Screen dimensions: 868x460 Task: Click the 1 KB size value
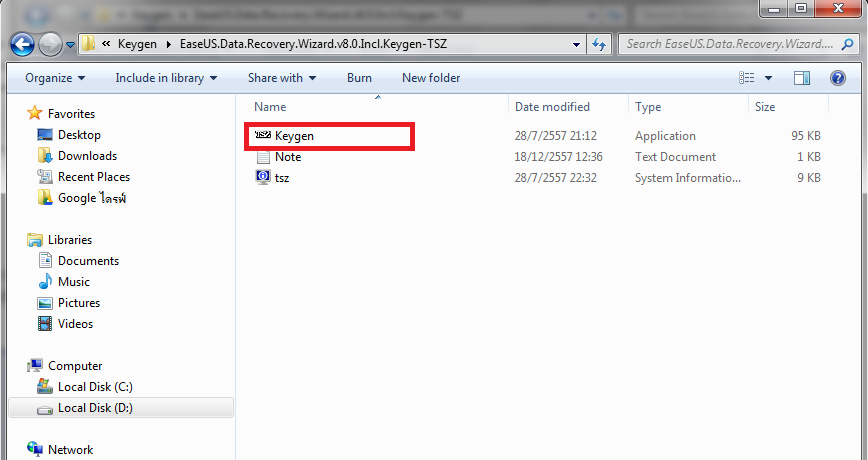pyautogui.click(x=809, y=157)
